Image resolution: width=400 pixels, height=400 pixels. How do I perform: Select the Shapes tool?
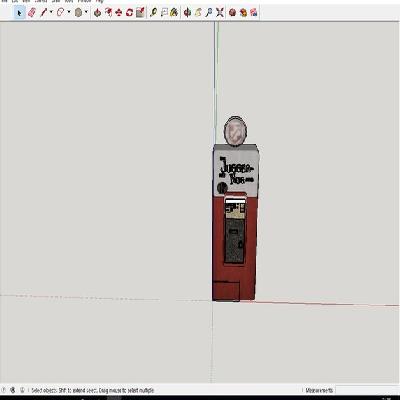pyautogui.click(x=78, y=13)
